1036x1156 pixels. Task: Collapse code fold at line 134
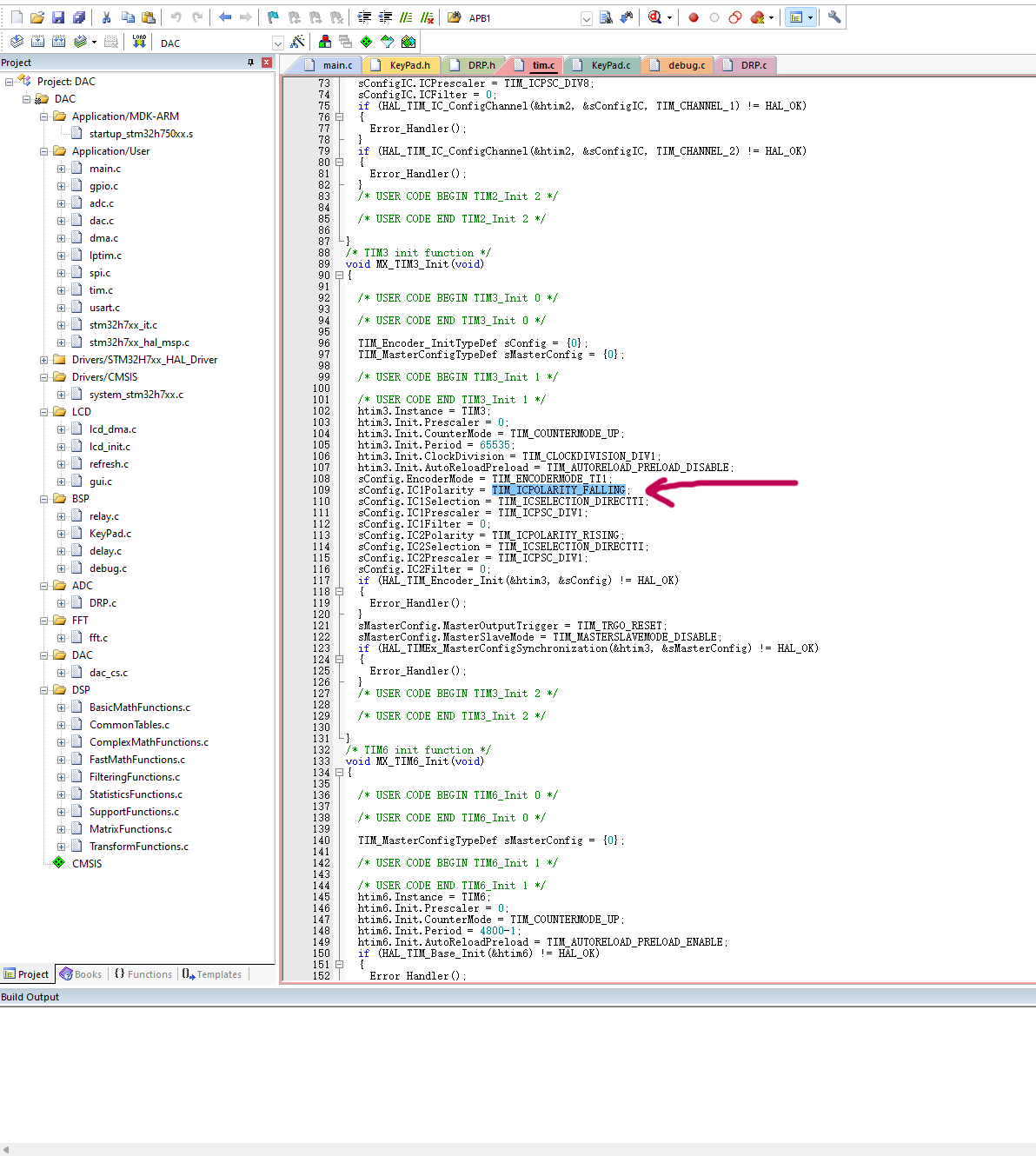[x=340, y=773]
